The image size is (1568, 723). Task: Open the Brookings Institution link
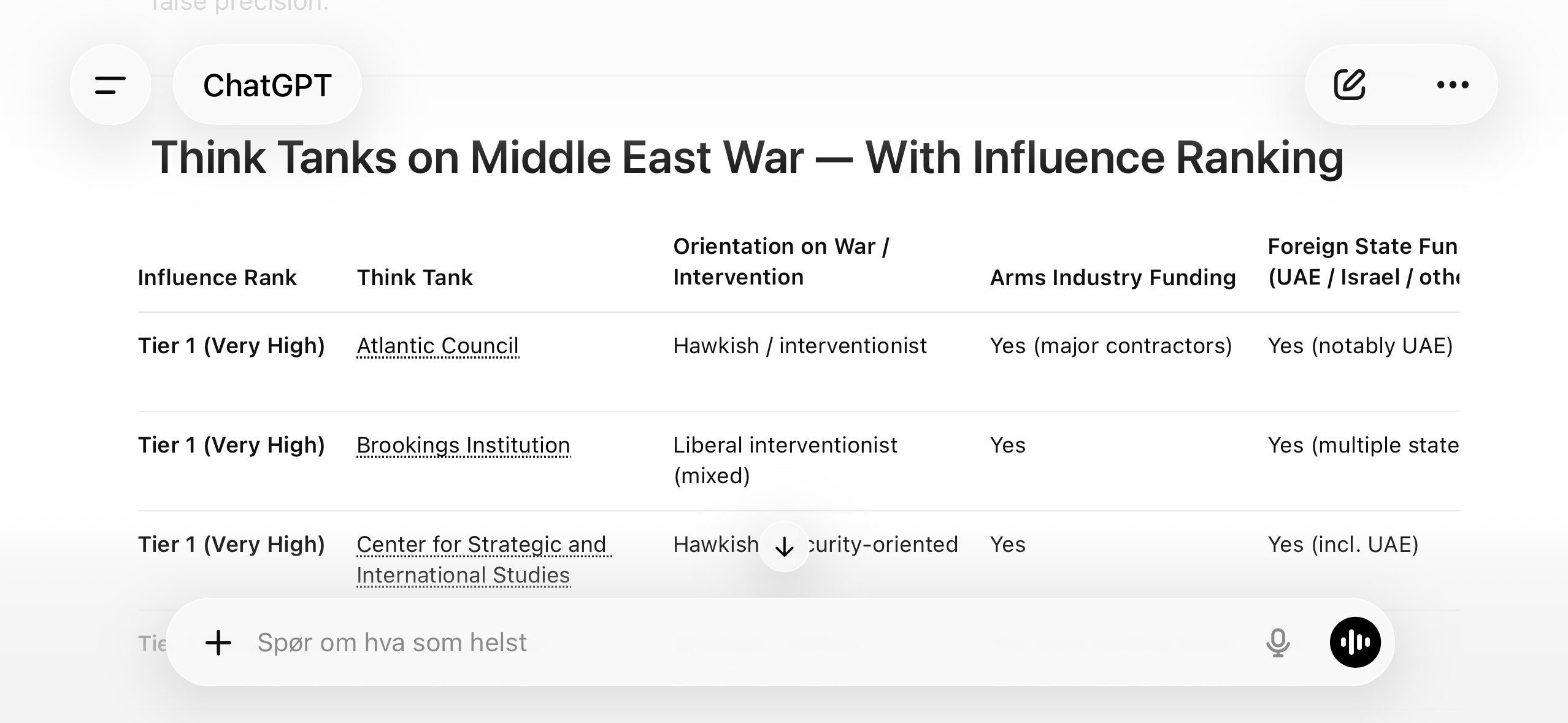click(463, 445)
